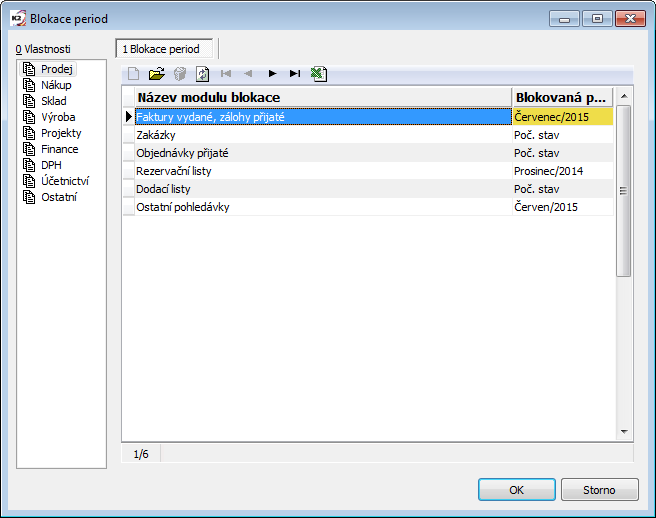This screenshot has width=656, height=518.
Task: Go to next record arrow
Action: (x=272, y=74)
